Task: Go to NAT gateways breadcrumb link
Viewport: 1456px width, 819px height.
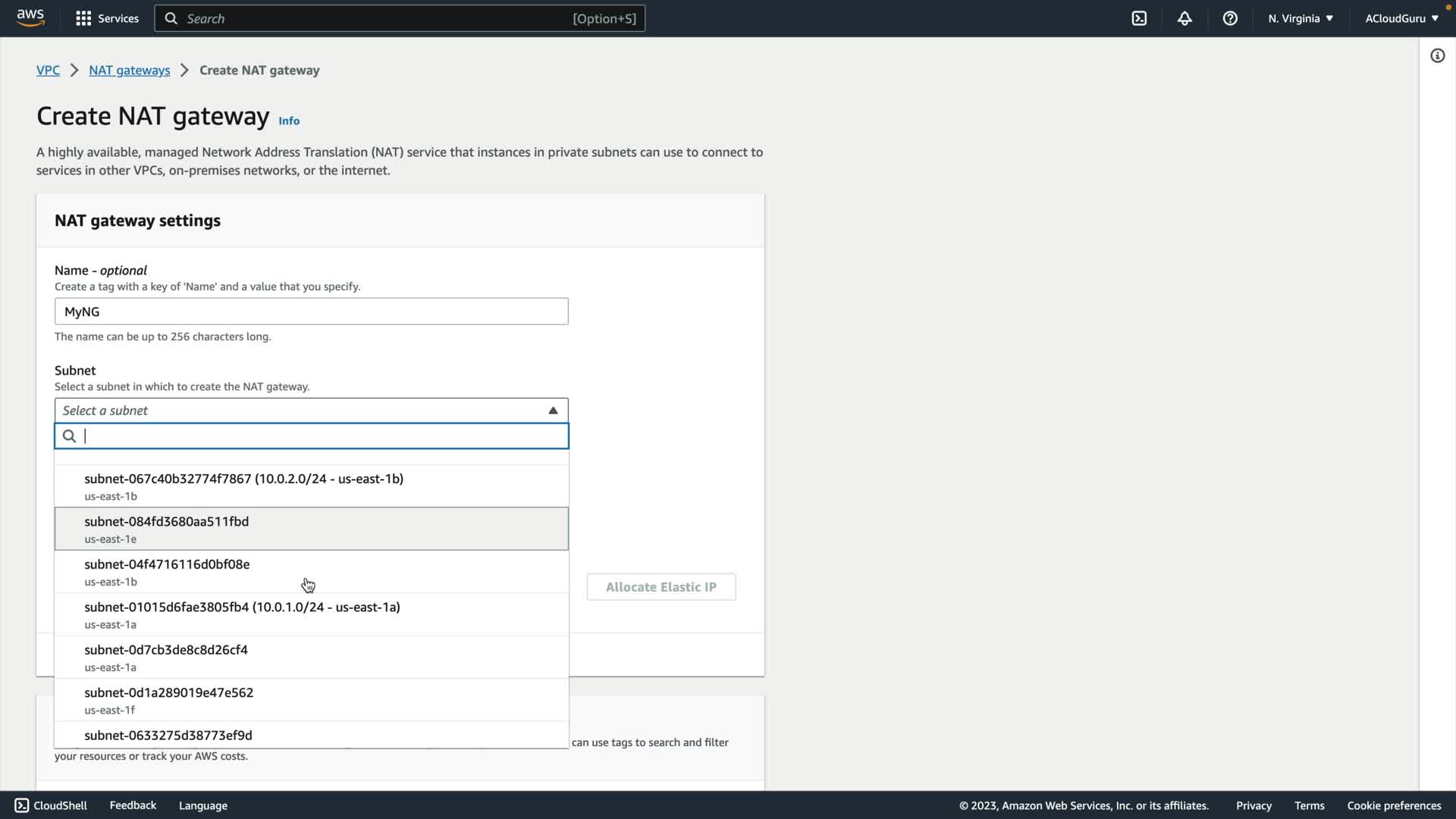Action: [129, 70]
